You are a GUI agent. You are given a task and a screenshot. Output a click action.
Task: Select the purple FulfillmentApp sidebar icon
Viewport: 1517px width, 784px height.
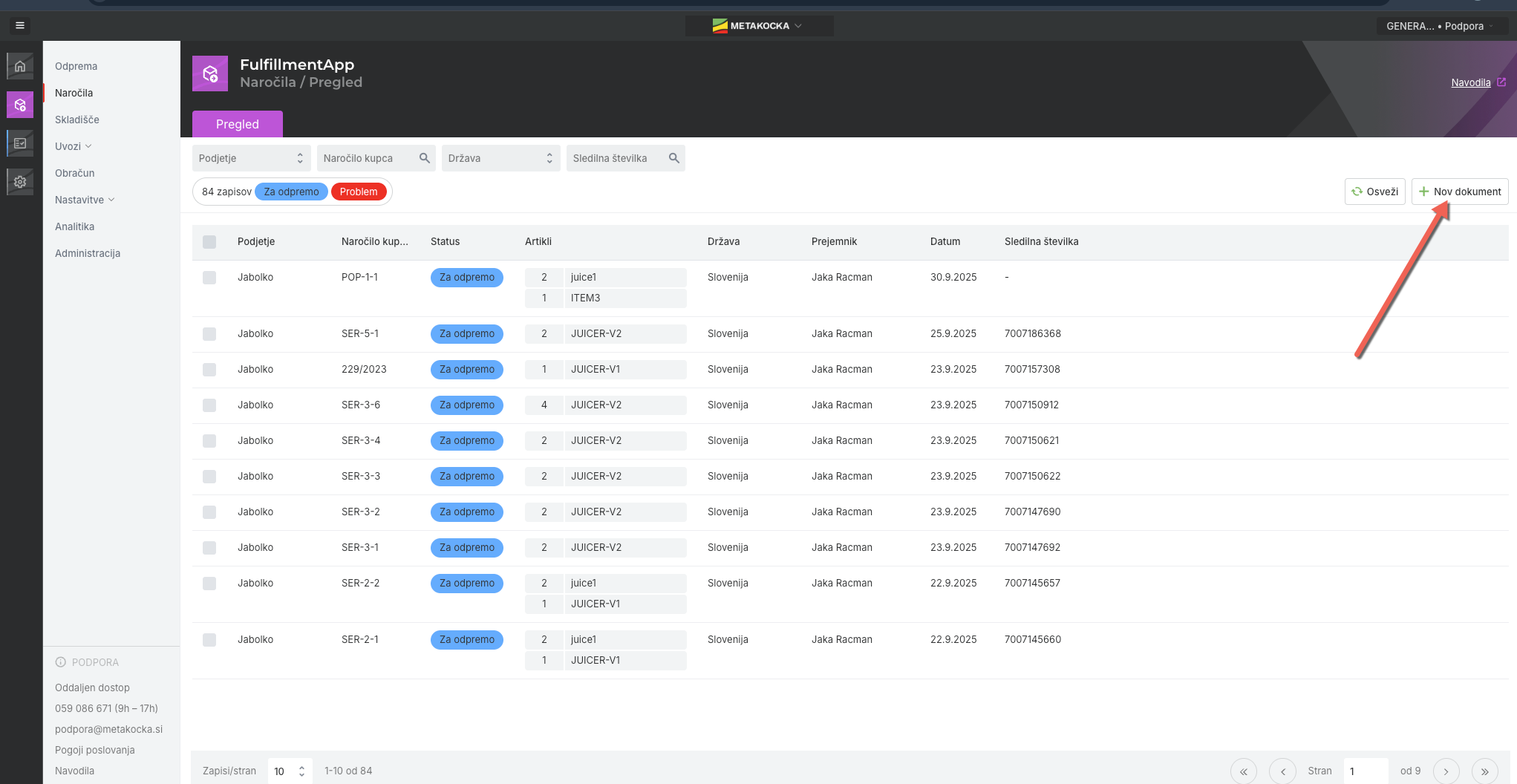point(20,105)
